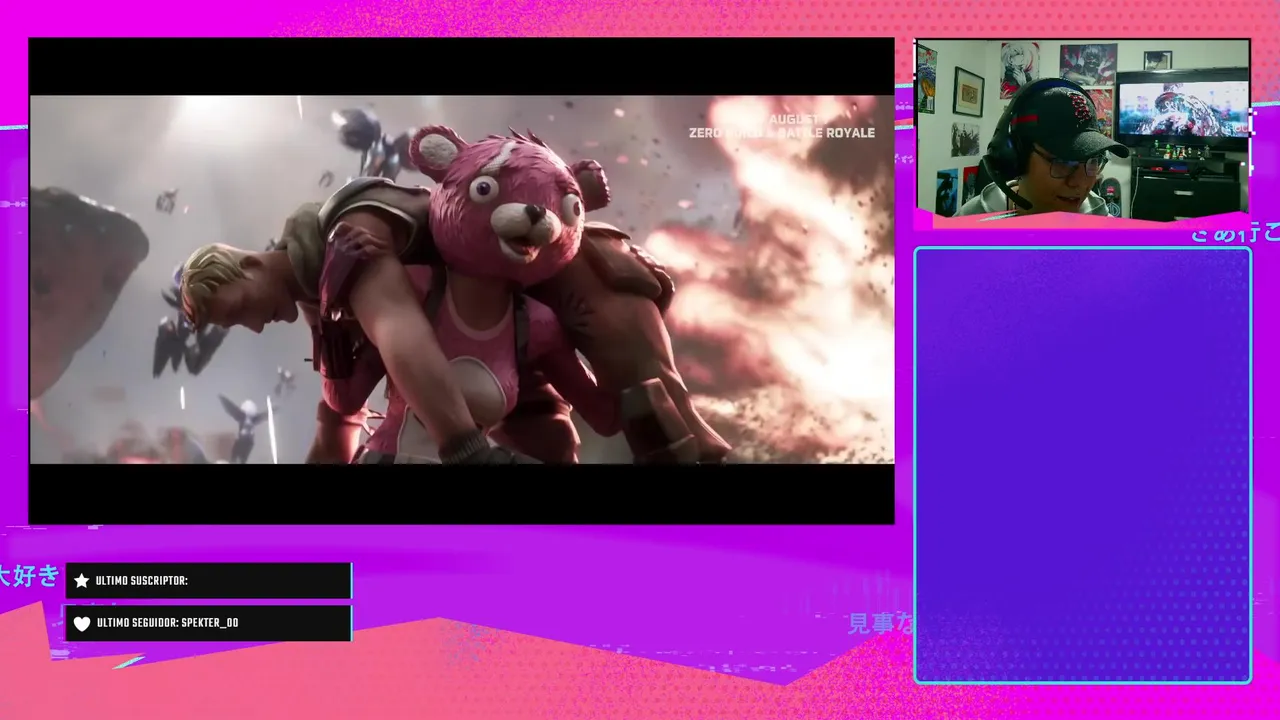Click the "ZERO BUILD & BATTLE ROYALE" caption in the video
This screenshot has width=1280, height=720.
[782, 132]
